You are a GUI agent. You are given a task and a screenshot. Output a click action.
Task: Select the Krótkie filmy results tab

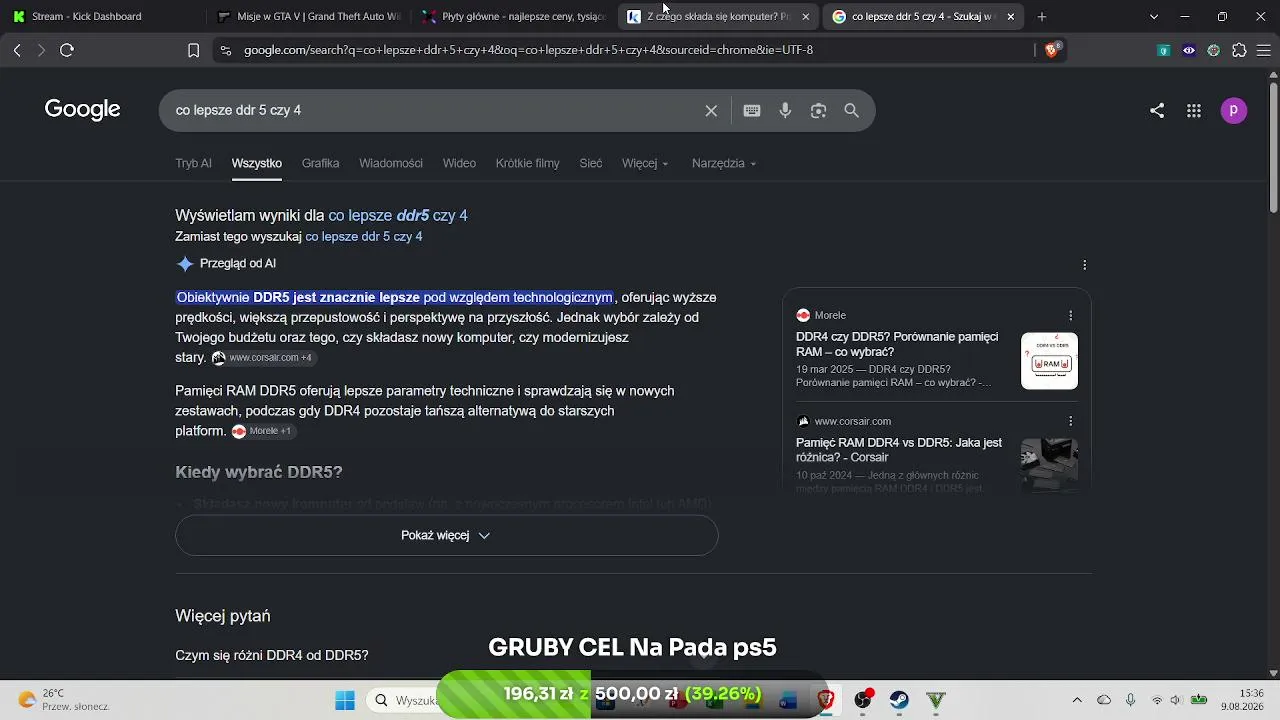[528, 163]
